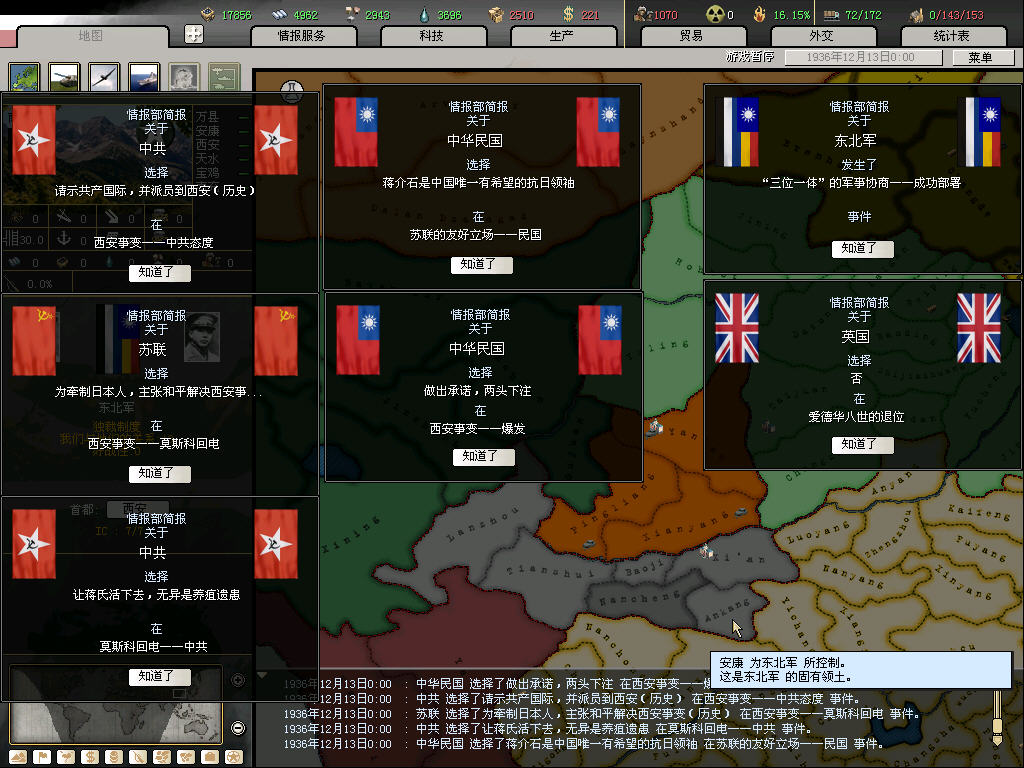This screenshot has width=1024, height=768.
Task: Acknowledge the 西安事变——爆发 report
Action: [484, 456]
